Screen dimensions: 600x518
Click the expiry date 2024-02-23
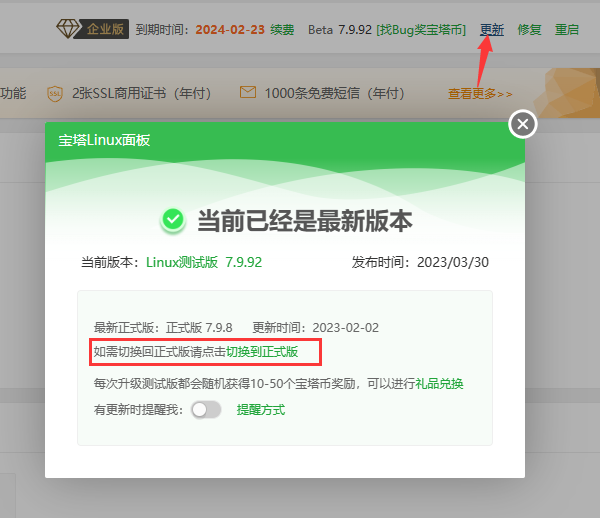pos(230,30)
